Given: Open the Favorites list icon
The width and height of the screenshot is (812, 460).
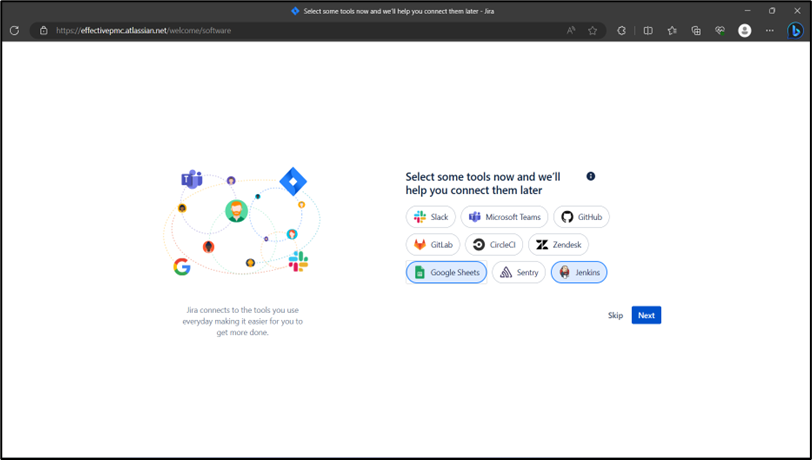Looking at the screenshot, I should click(x=672, y=31).
